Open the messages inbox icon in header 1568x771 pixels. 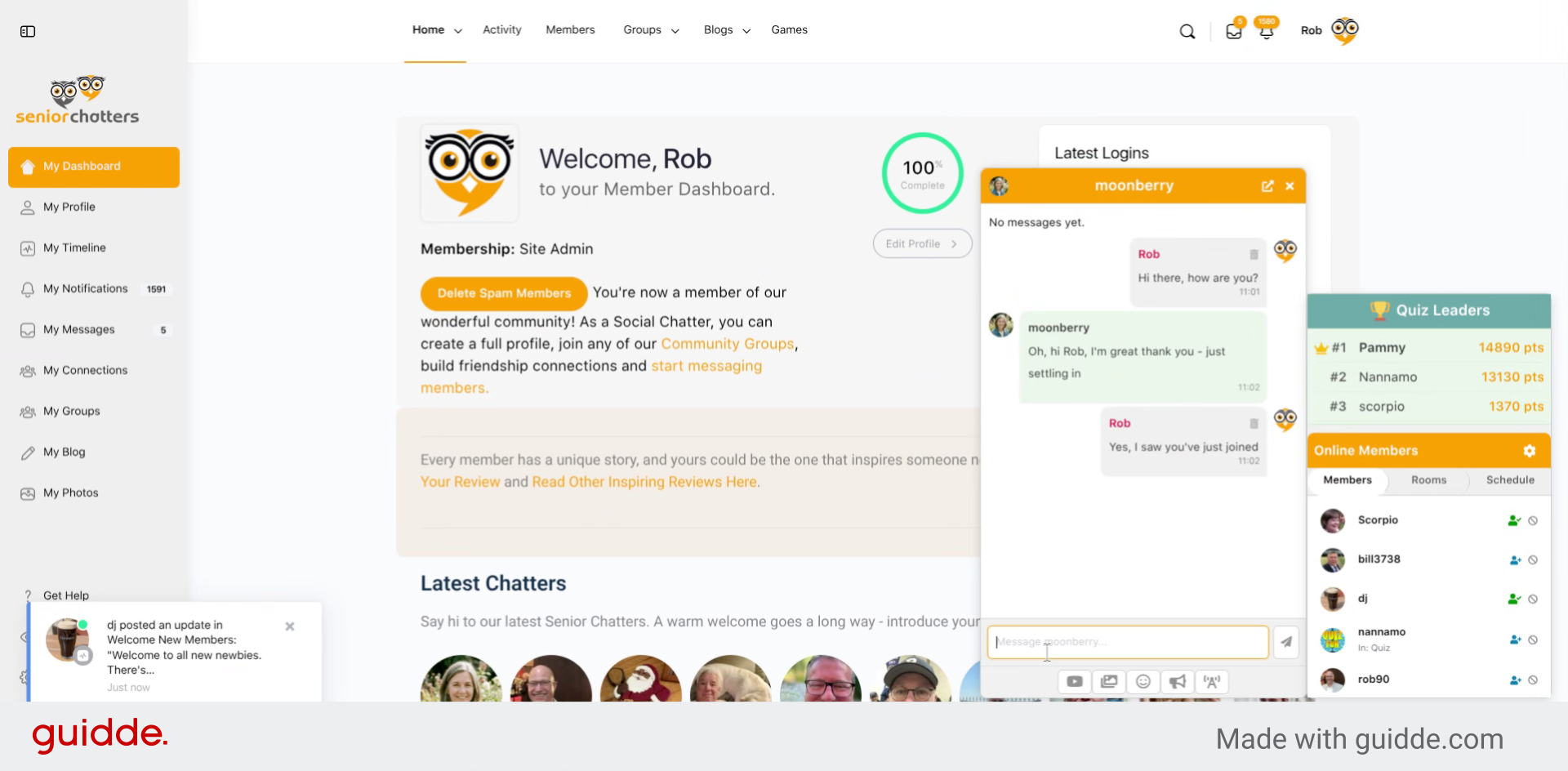click(1234, 32)
